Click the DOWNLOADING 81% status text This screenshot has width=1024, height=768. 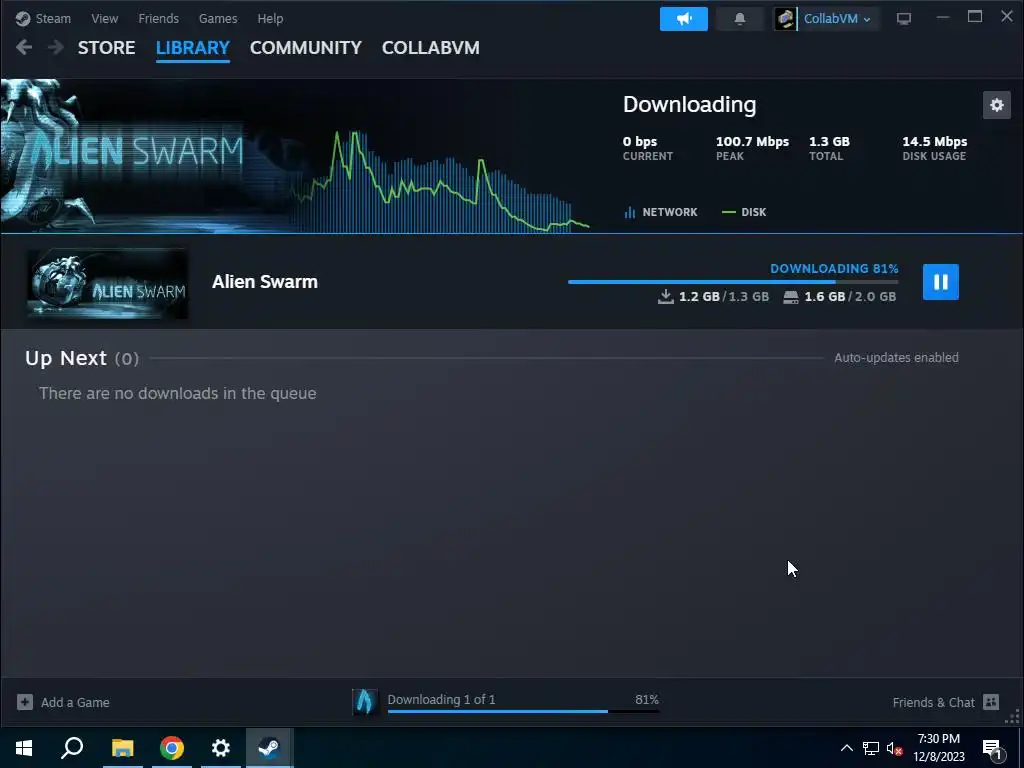(x=834, y=268)
